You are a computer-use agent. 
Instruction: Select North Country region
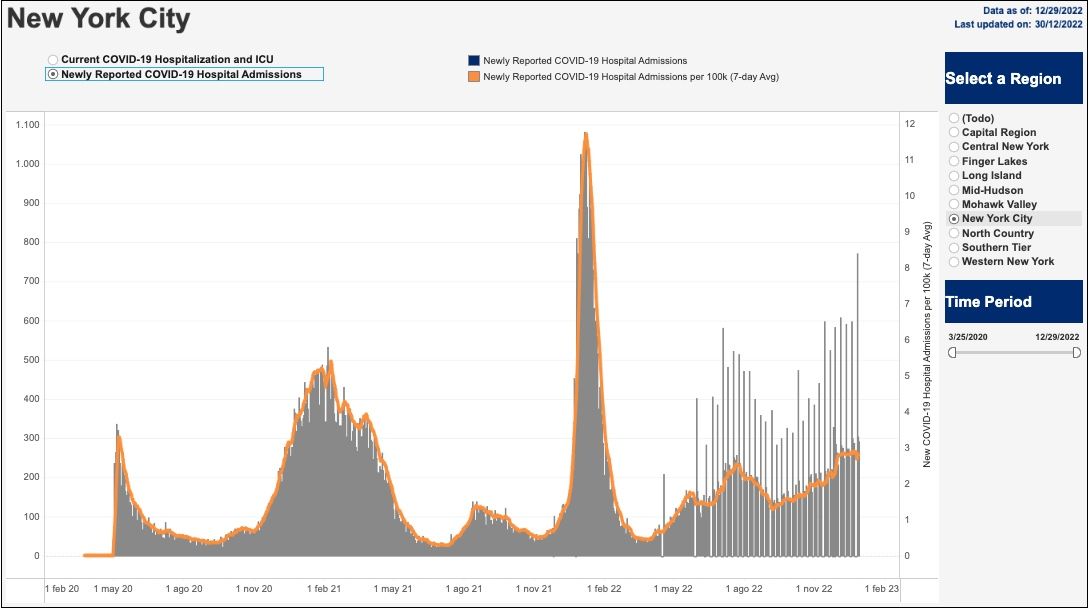(954, 233)
